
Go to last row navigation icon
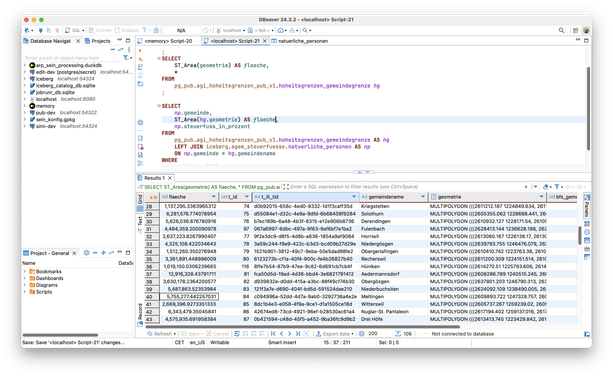tap(298, 334)
